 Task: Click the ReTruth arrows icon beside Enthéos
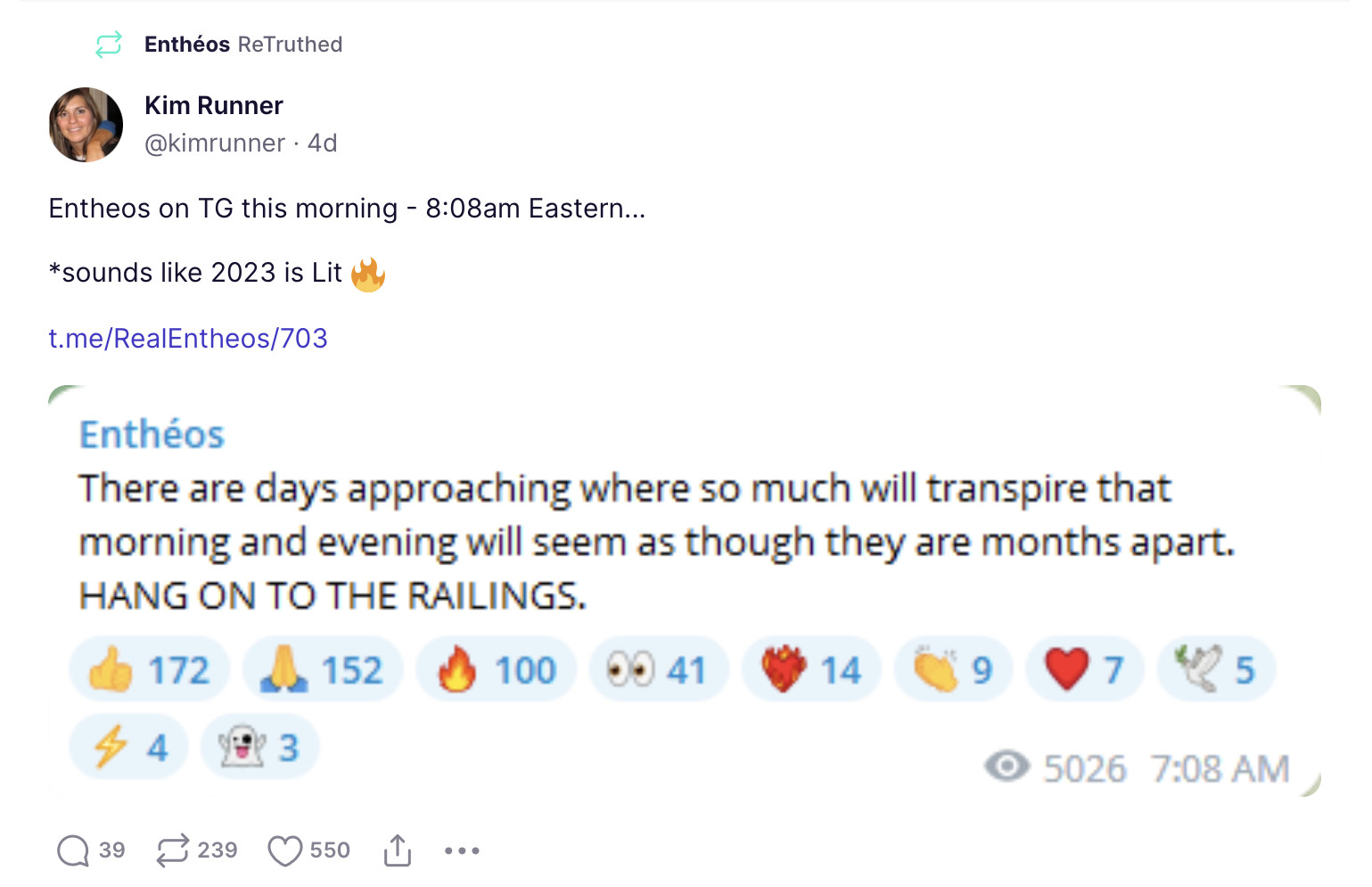click(109, 45)
